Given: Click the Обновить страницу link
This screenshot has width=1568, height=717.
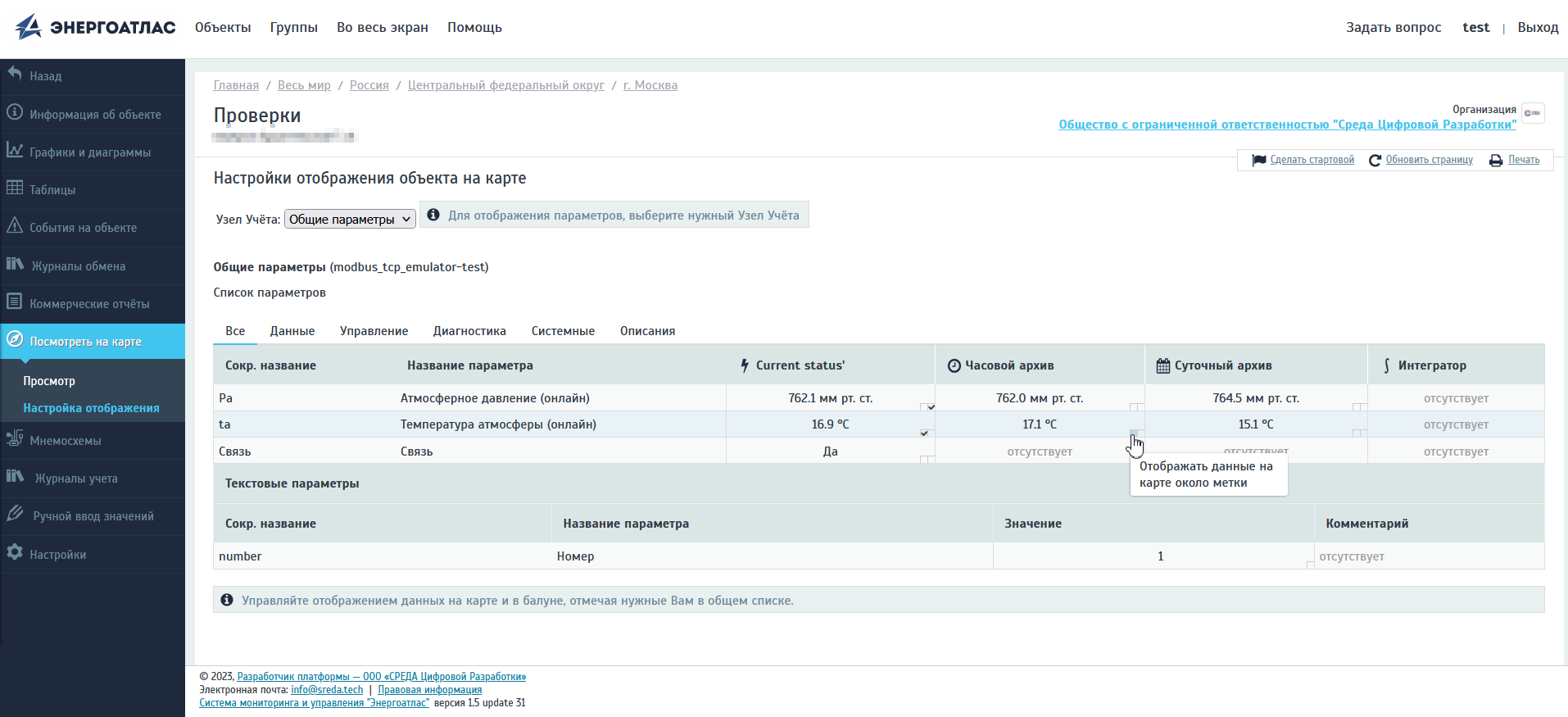Looking at the screenshot, I should click(x=1429, y=160).
